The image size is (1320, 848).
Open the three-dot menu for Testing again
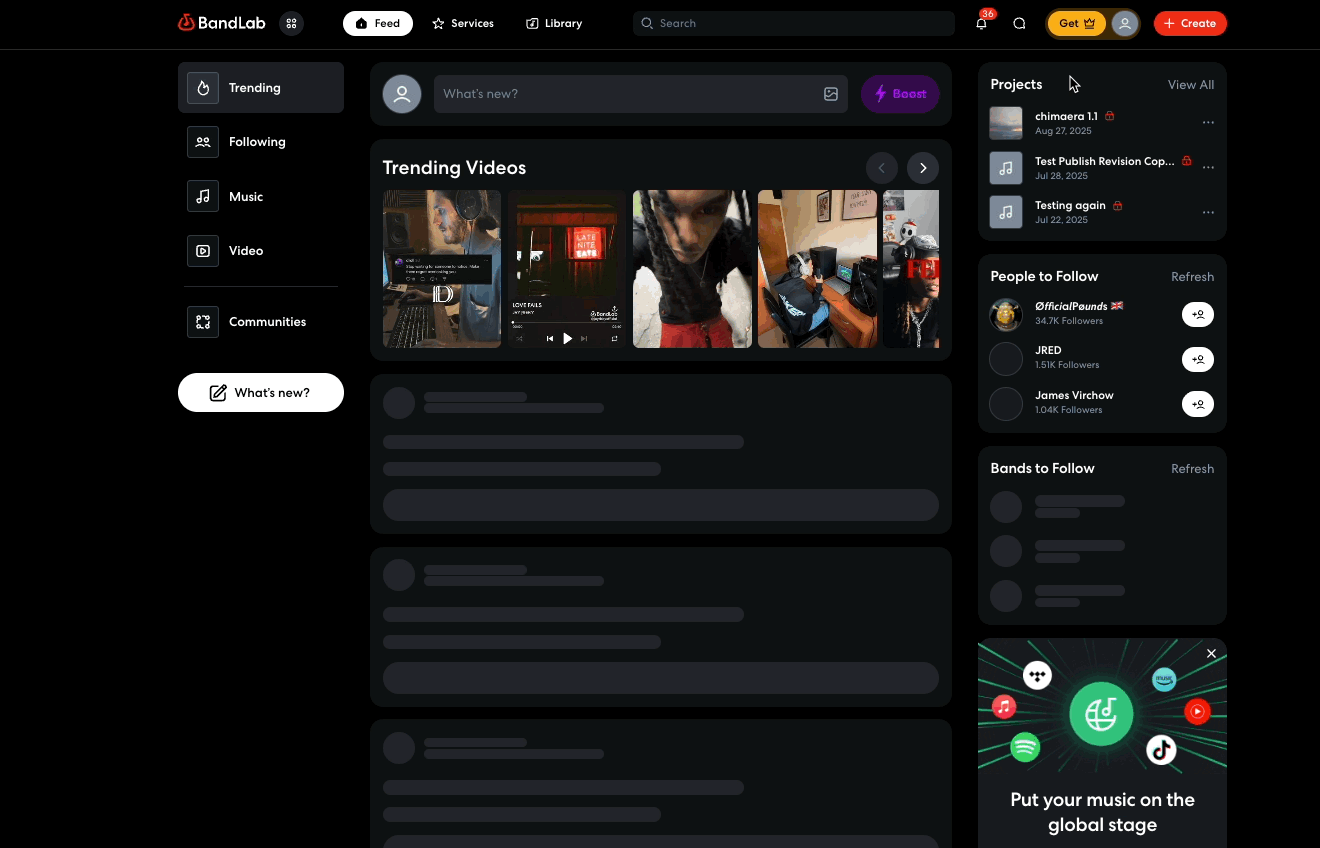pos(1208,212)
